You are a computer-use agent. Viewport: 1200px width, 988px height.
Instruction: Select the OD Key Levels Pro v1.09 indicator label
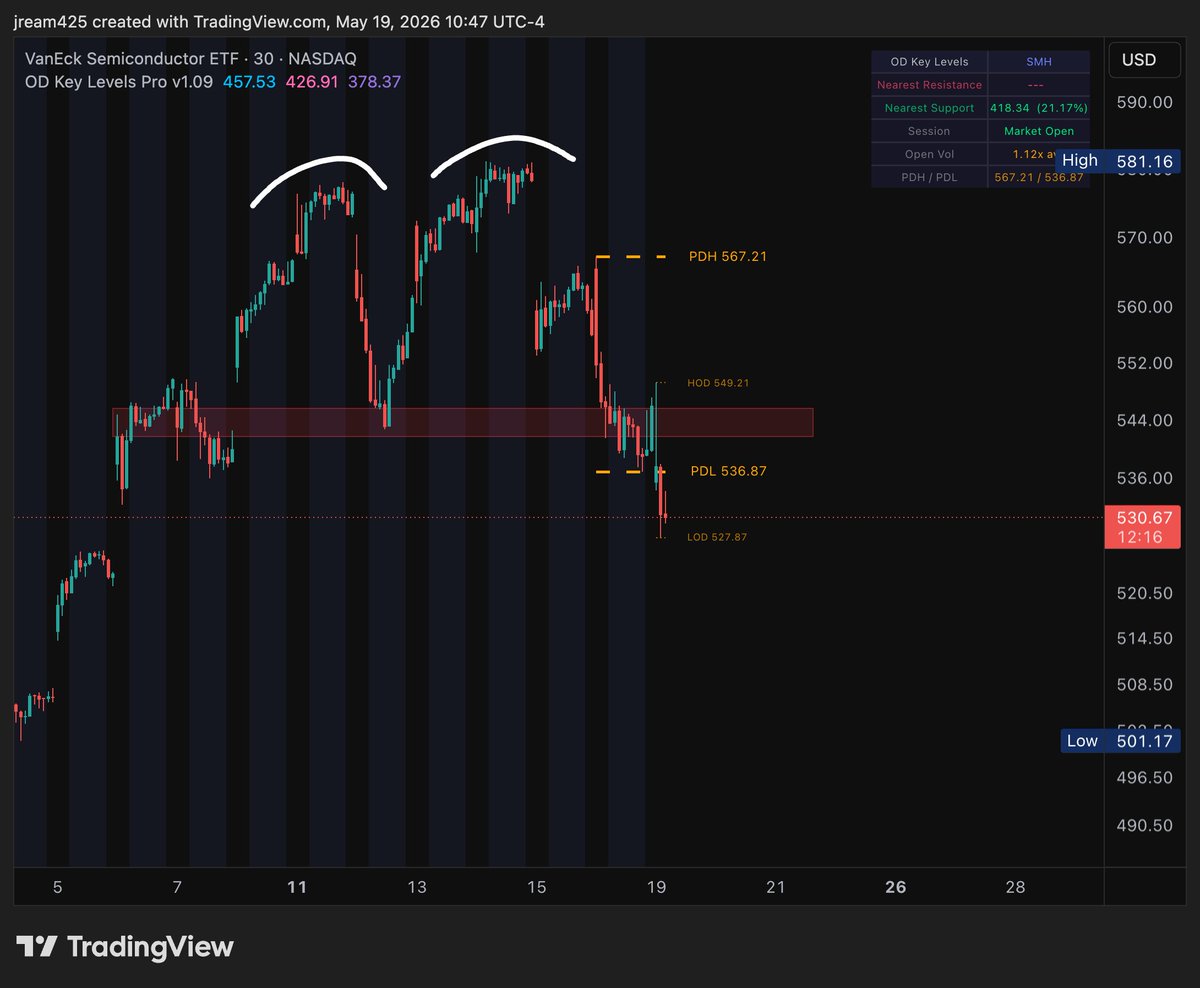click(119, 82)
